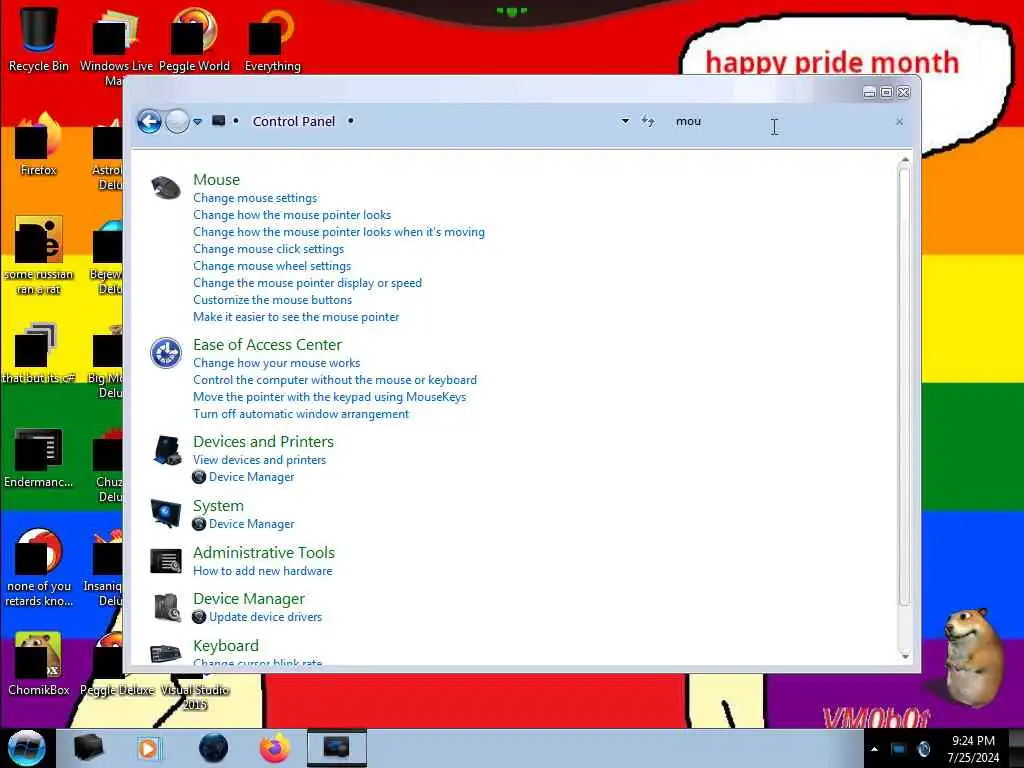Viewport: 1024px width, 768px height.
Task: Open pointer looks when it's moving link
Action: click(339, 232)
